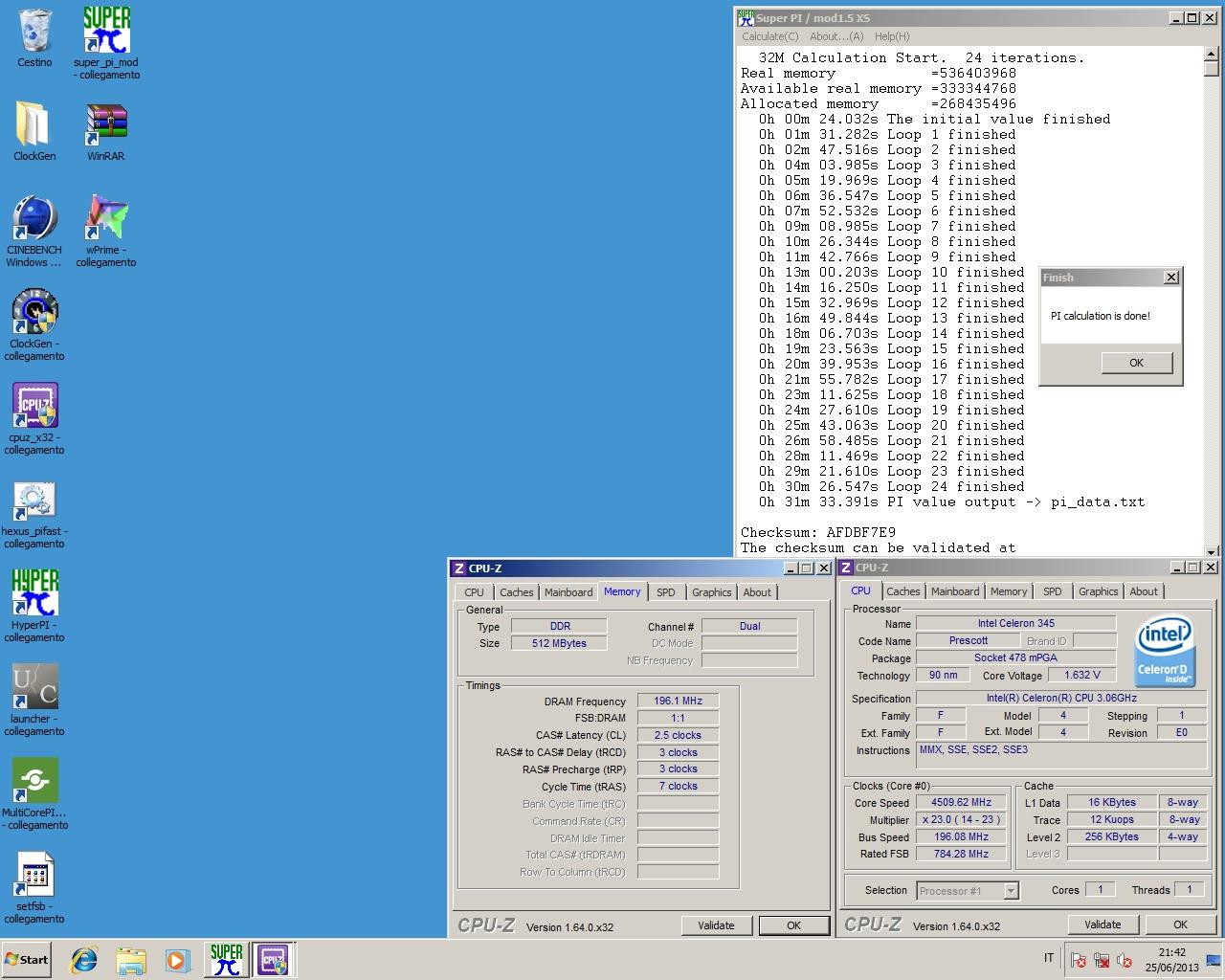Open Graphics tab in right CPU-Z window
Screen dimensions: 1225x980
click(x=1099, y=591)
